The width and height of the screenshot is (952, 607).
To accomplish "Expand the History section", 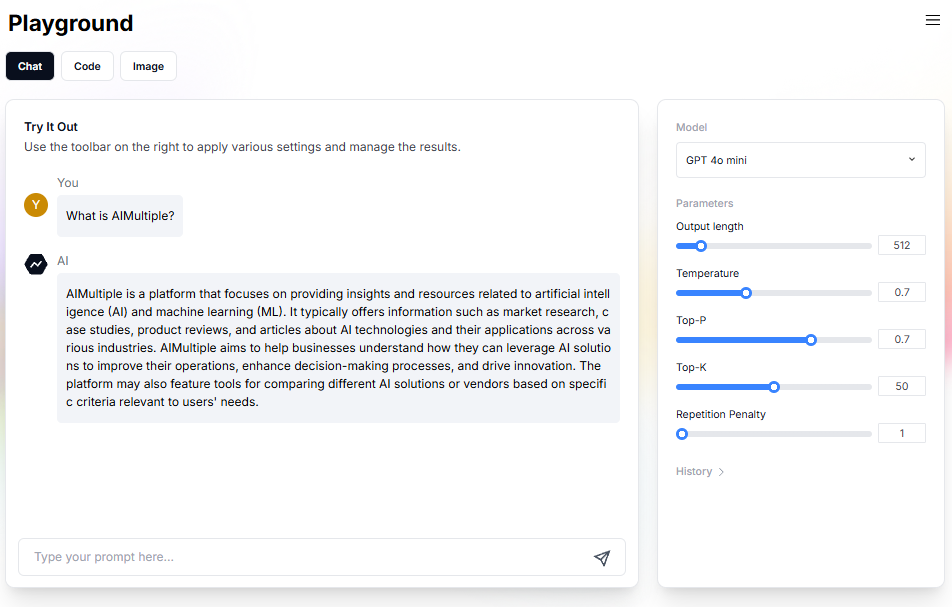I will (x=700, y=472).
